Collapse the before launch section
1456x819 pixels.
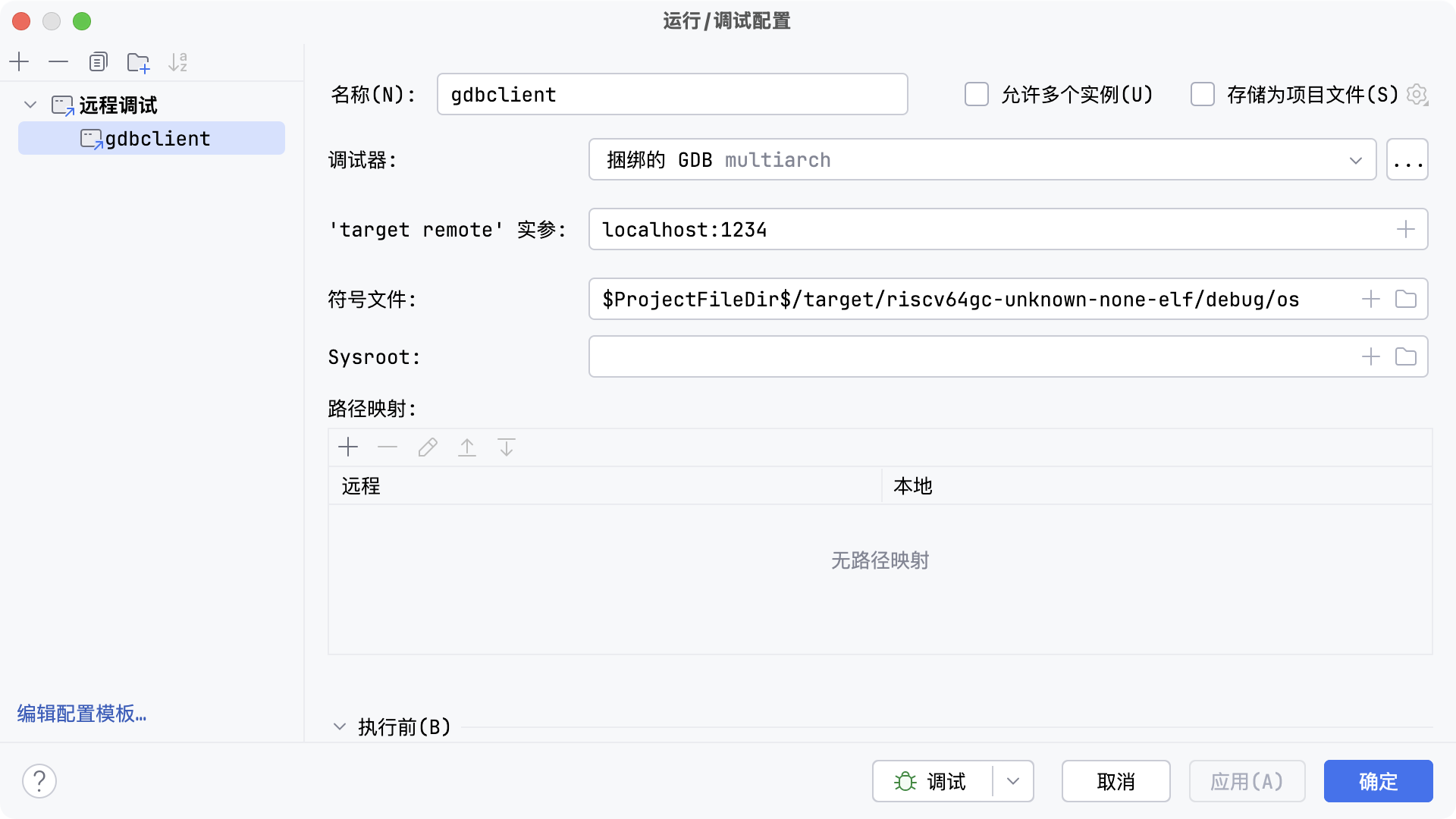339,726
